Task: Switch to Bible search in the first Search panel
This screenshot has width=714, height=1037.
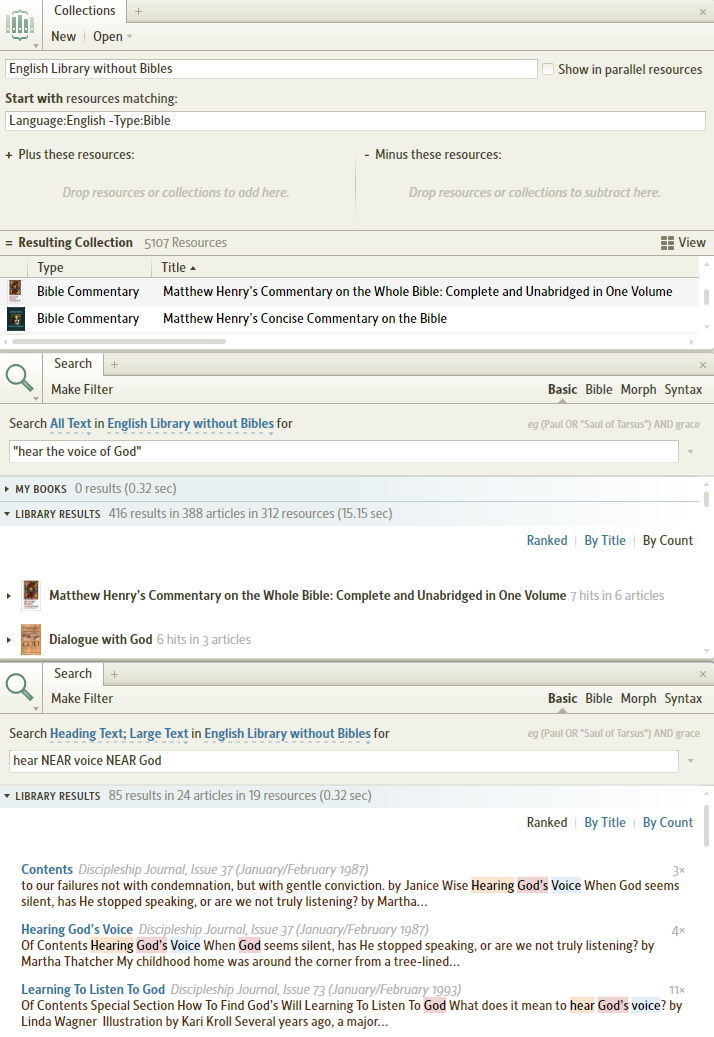Action: 598,390
